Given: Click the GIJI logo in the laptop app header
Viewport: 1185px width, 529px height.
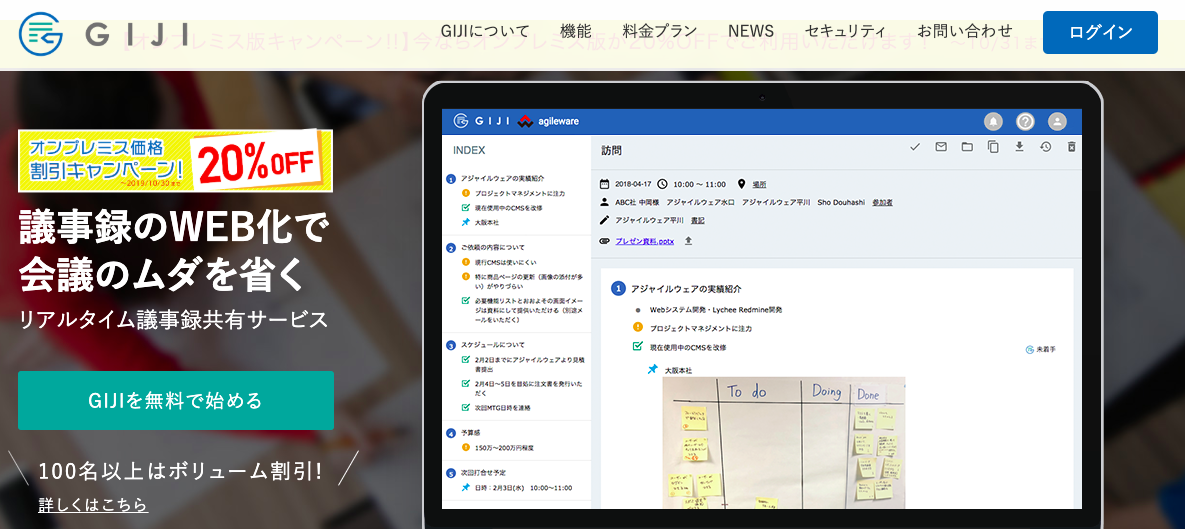Looking at the screenshot, I should (481, 121).
